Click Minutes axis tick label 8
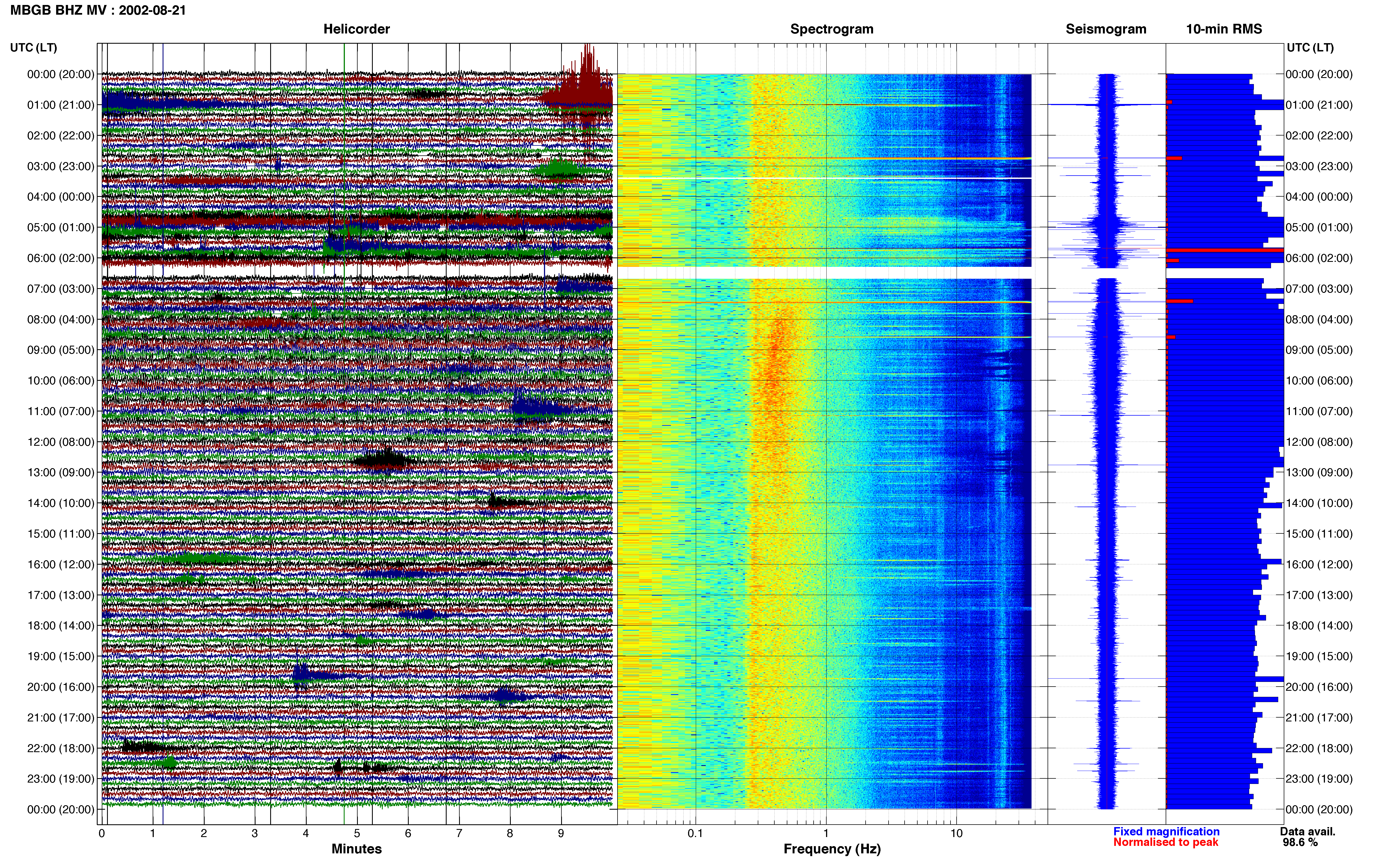The width and height of the screenshot is (1388, 868). pos(510,833)
